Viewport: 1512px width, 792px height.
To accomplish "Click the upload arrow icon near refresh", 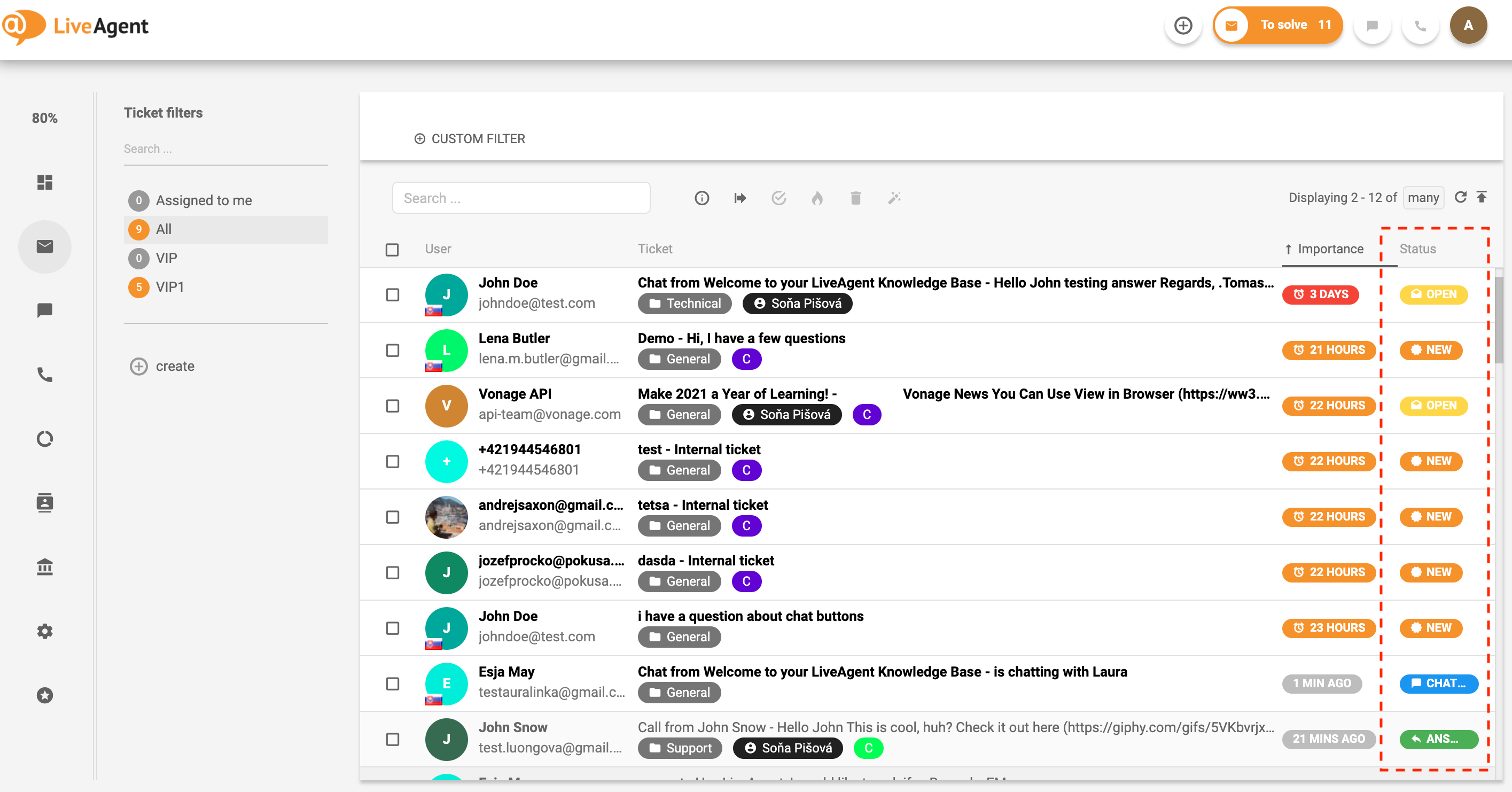I will [x=1482, y=197].
